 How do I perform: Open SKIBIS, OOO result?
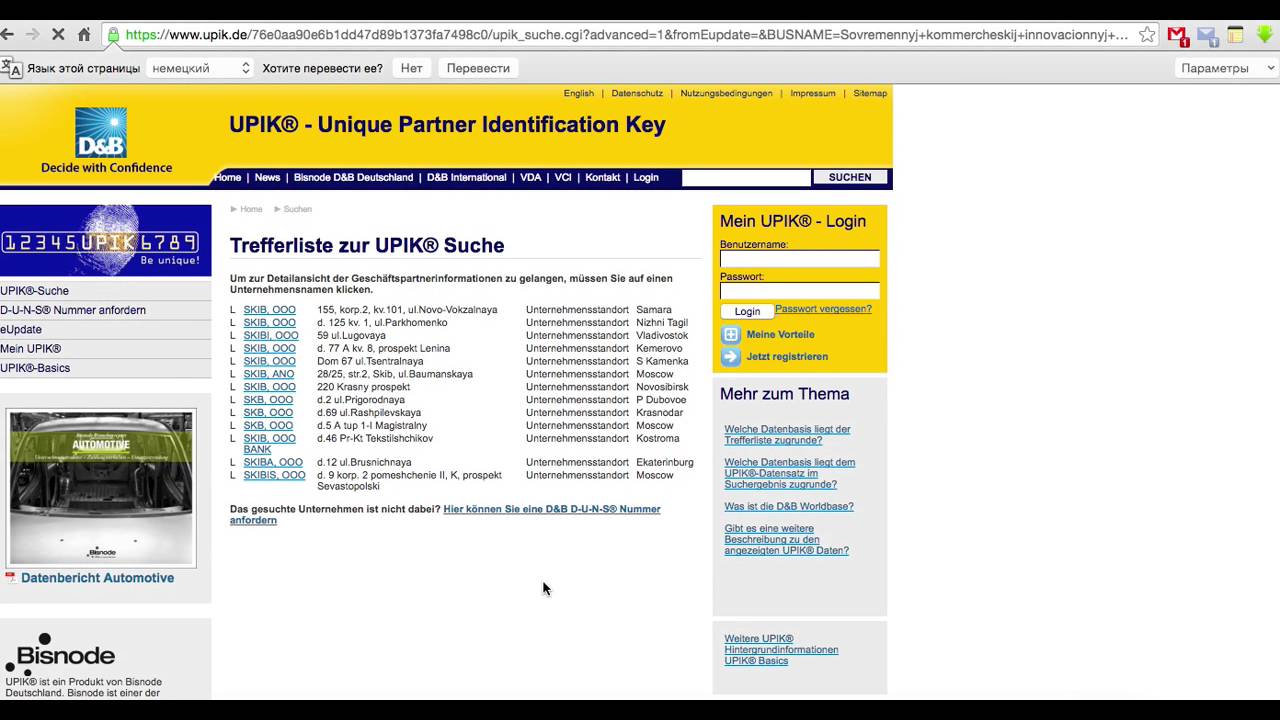coord(275,475)
